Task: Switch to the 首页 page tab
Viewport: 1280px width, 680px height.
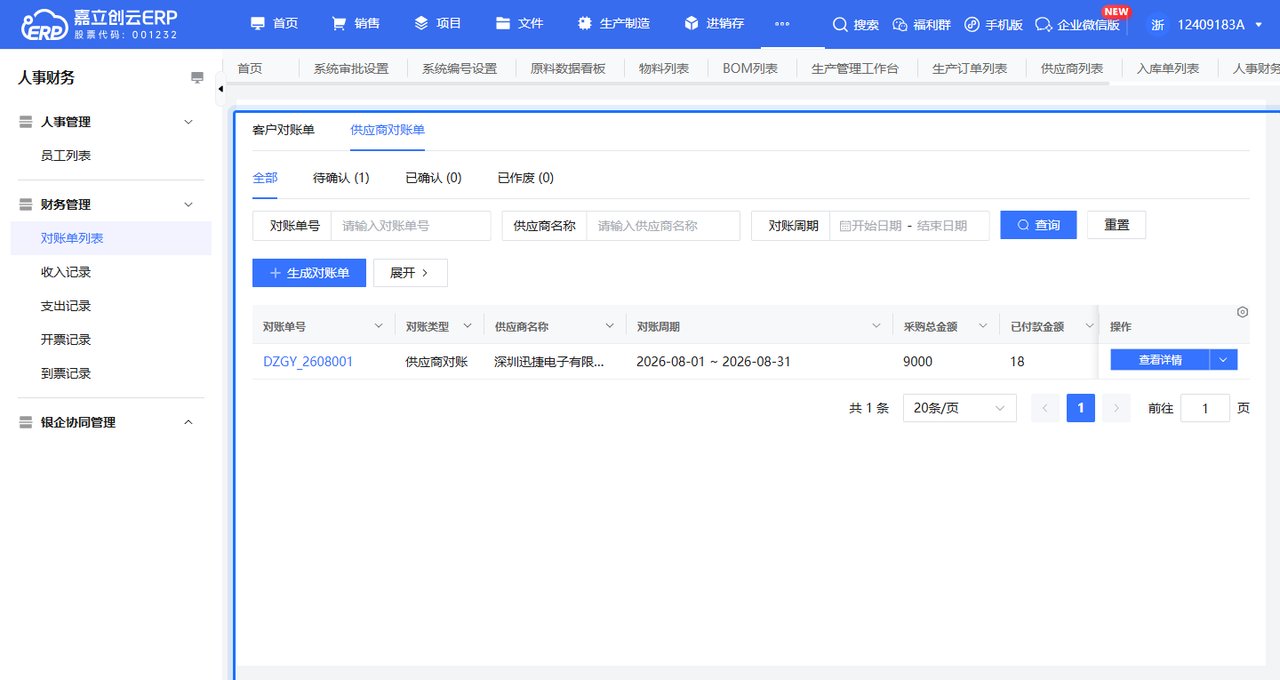Action: [250, 69]
